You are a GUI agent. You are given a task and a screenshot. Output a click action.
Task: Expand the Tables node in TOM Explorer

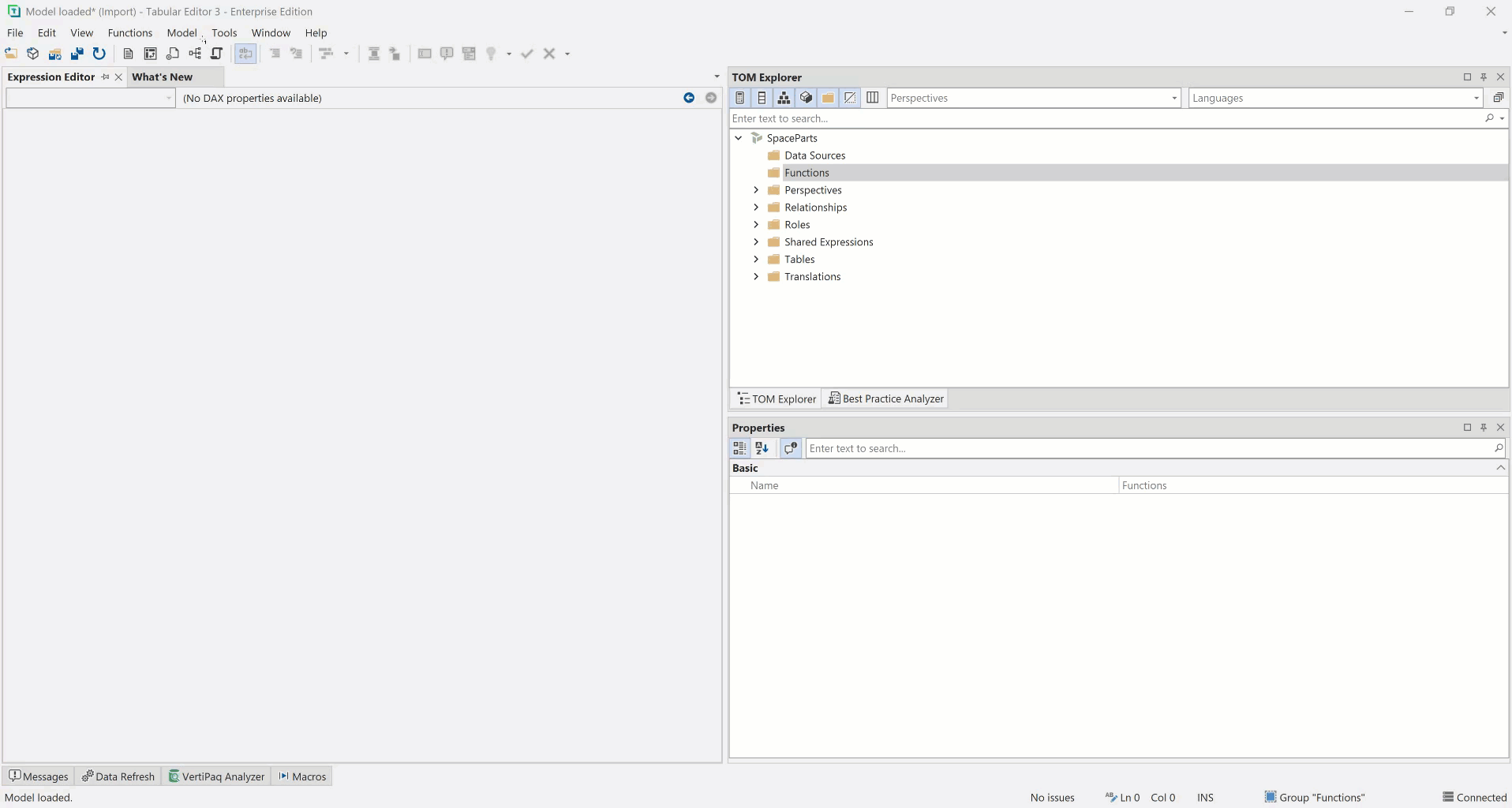(756, 259)
